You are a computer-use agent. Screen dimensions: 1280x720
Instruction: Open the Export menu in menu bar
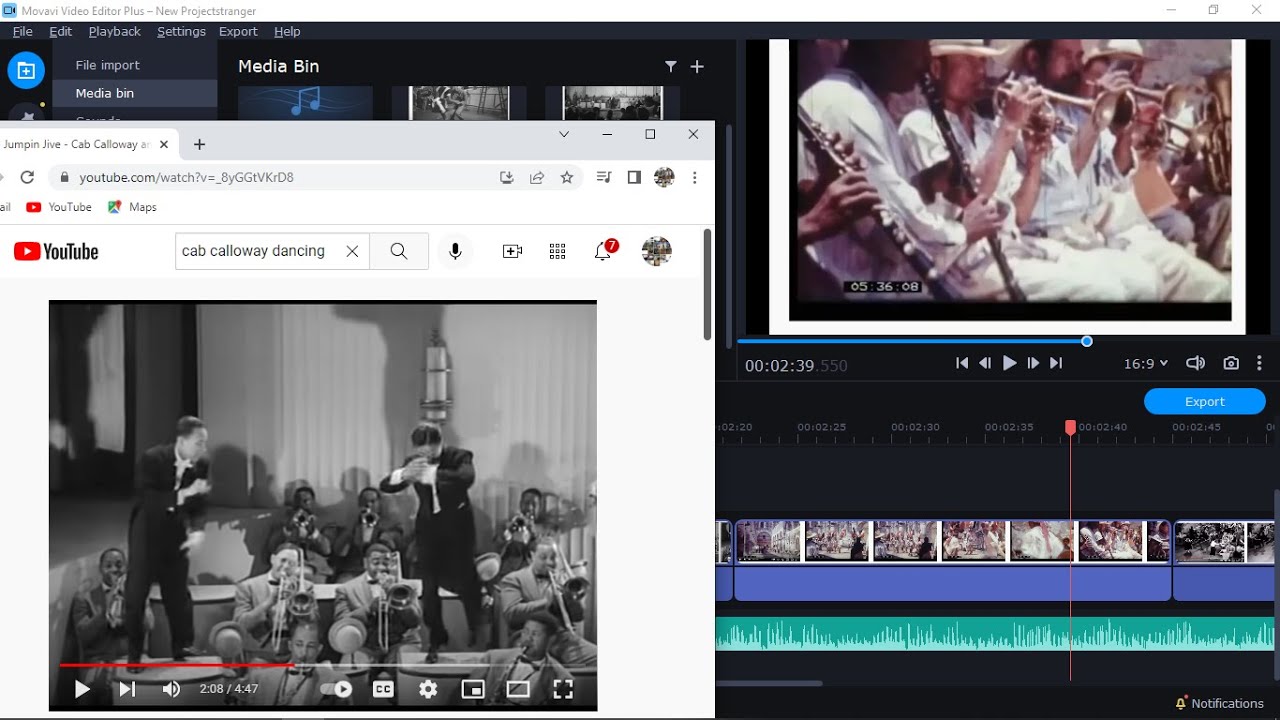(238, 31)
